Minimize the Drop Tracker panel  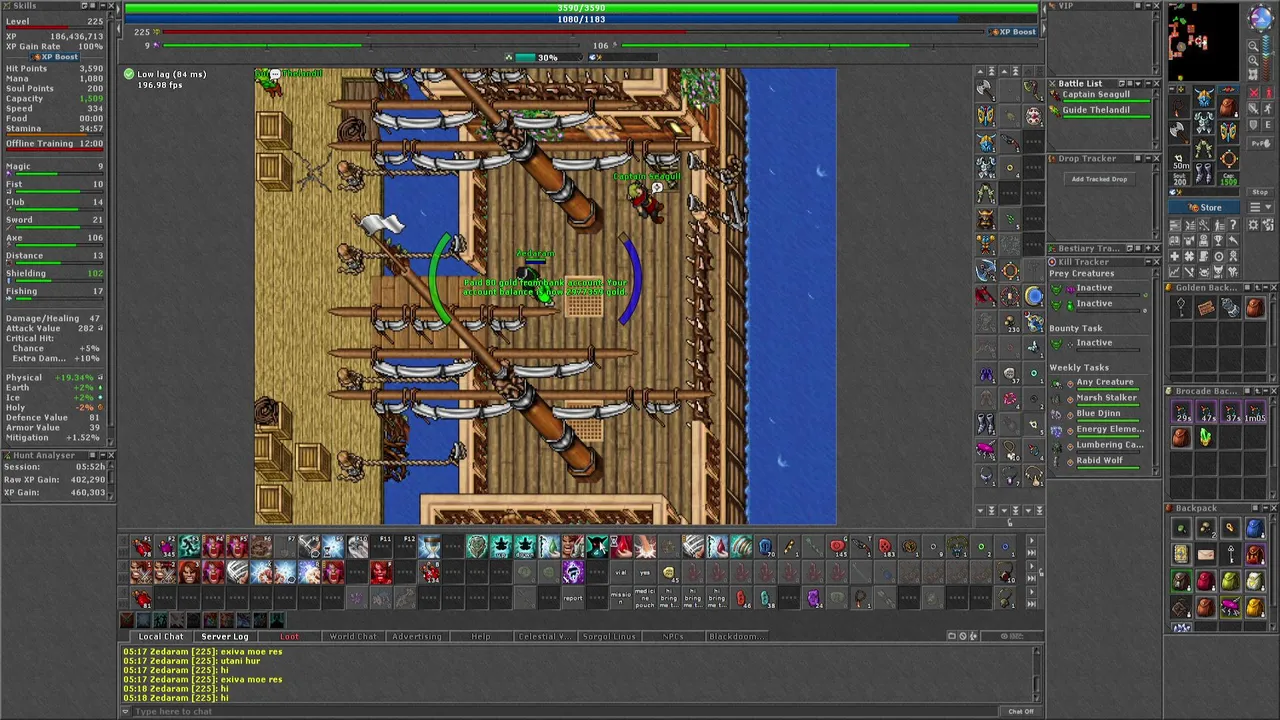pos(1148,158)
